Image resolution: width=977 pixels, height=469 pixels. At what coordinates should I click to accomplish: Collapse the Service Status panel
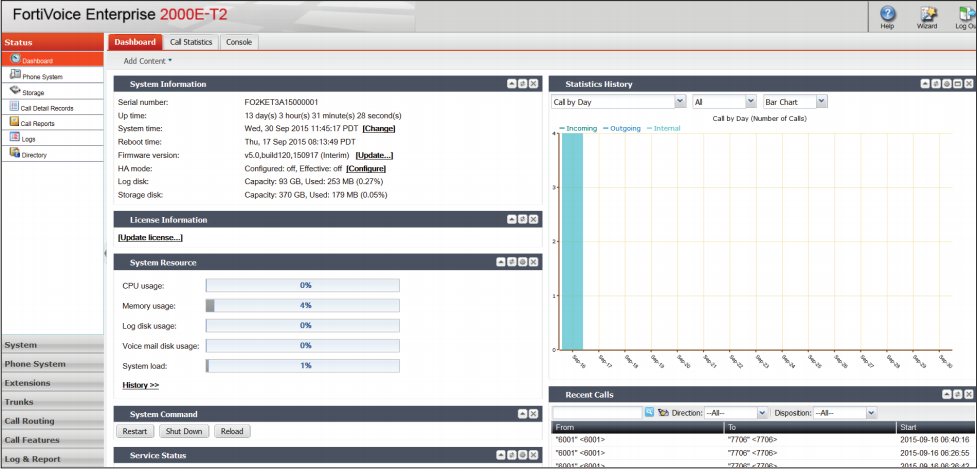click(x=500, y=455)
